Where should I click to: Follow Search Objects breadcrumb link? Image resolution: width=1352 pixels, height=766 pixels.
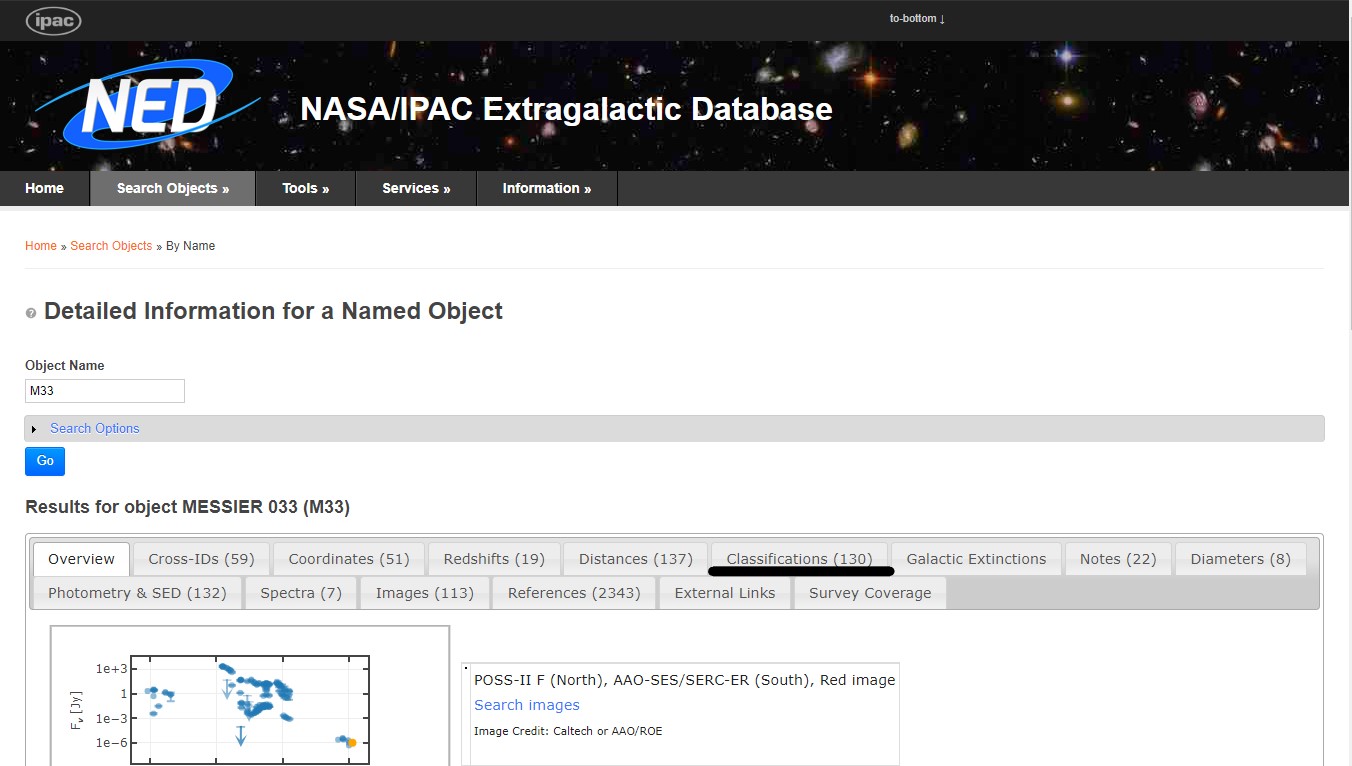[111, 246]
